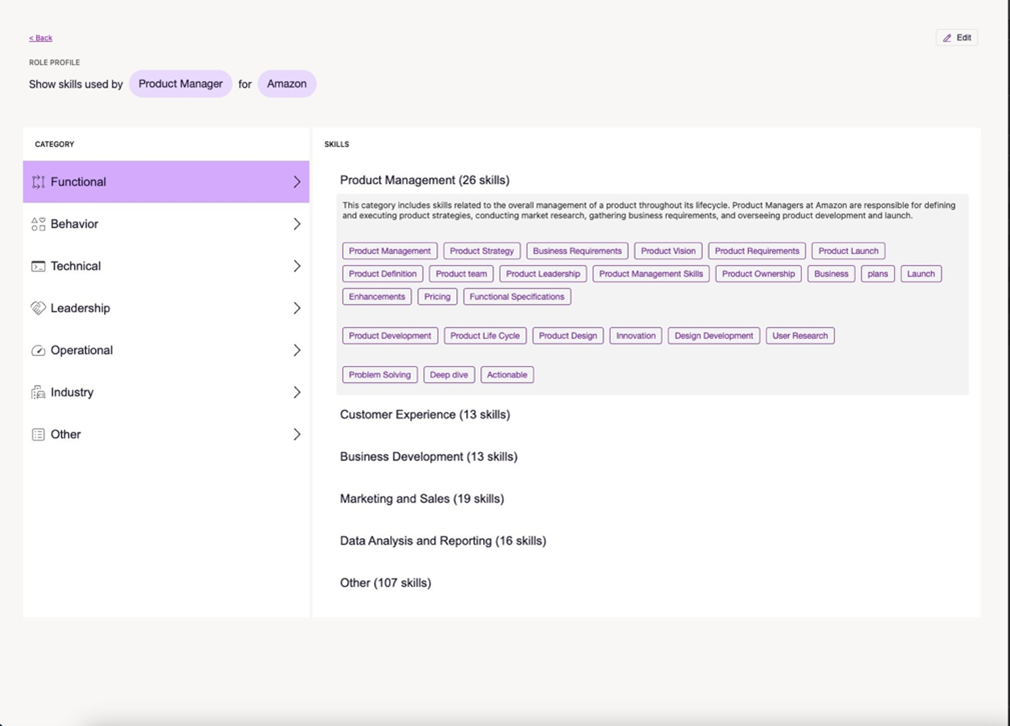This screenshot has height=726, width=1010.
Task: Open the Amazon company selector pill
Action: [x=287, y=84]
